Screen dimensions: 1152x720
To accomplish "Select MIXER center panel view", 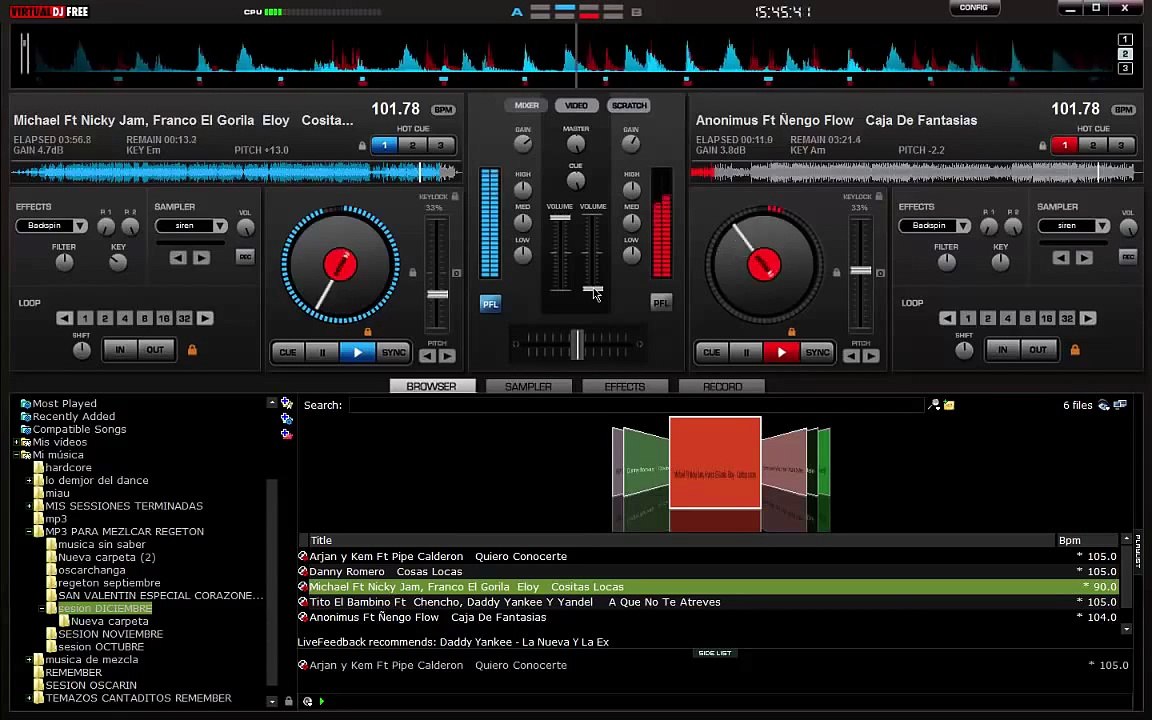I will 526,106.
